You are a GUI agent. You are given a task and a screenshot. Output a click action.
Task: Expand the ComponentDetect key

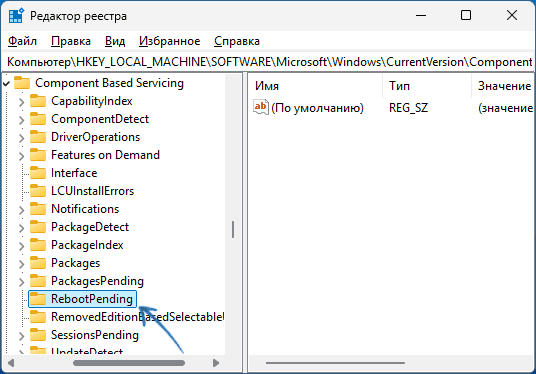click(x=22, y=120)
